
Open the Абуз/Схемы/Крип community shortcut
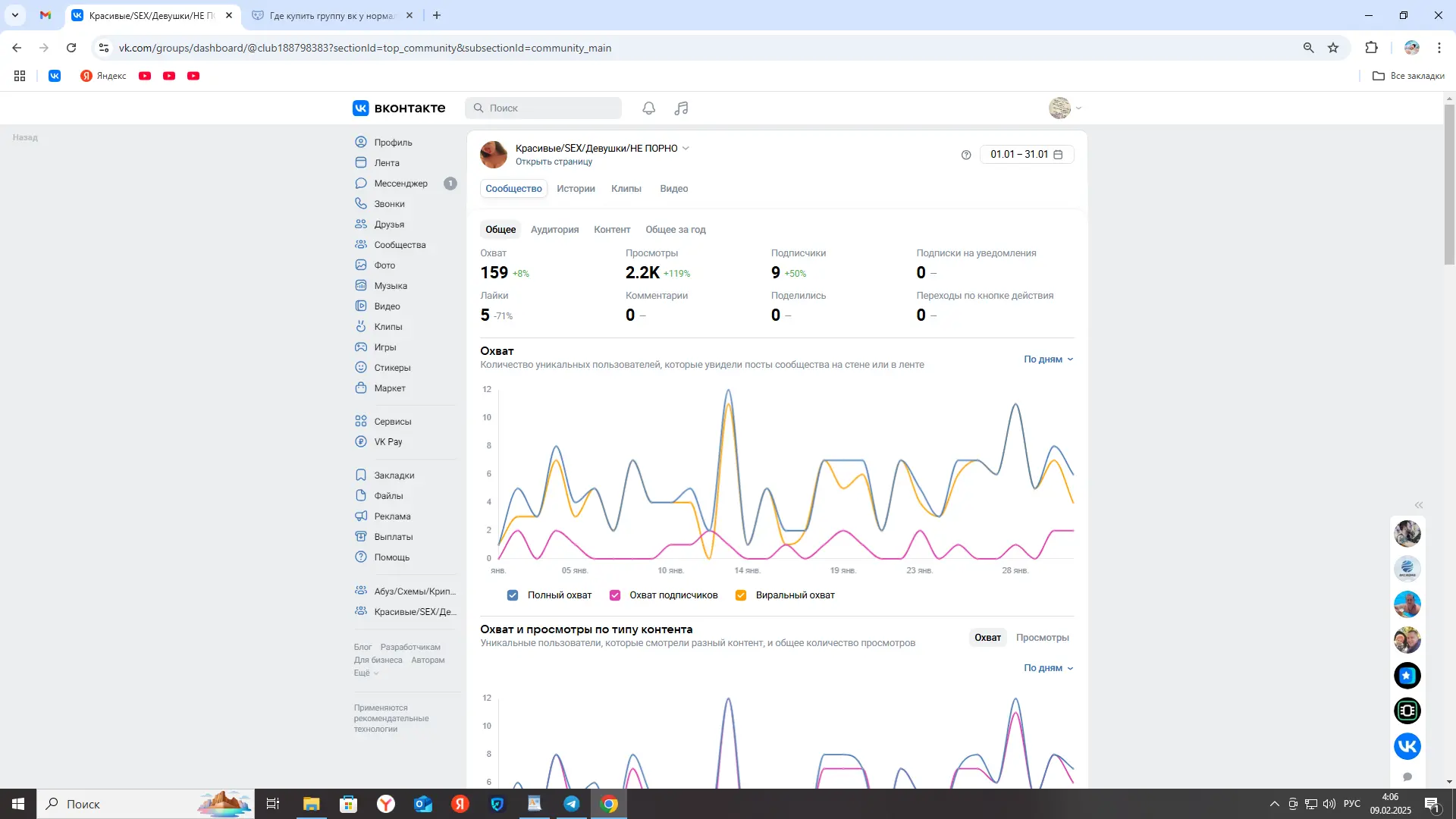(405, 591)
